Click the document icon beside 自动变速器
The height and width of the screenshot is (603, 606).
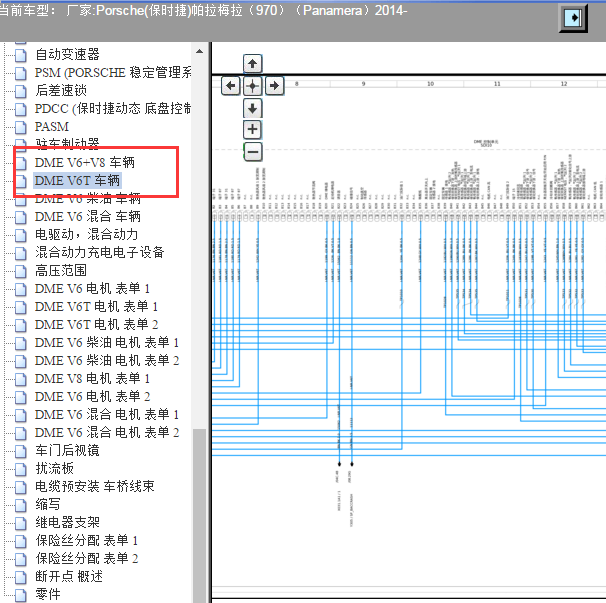(x=21, y=55)
